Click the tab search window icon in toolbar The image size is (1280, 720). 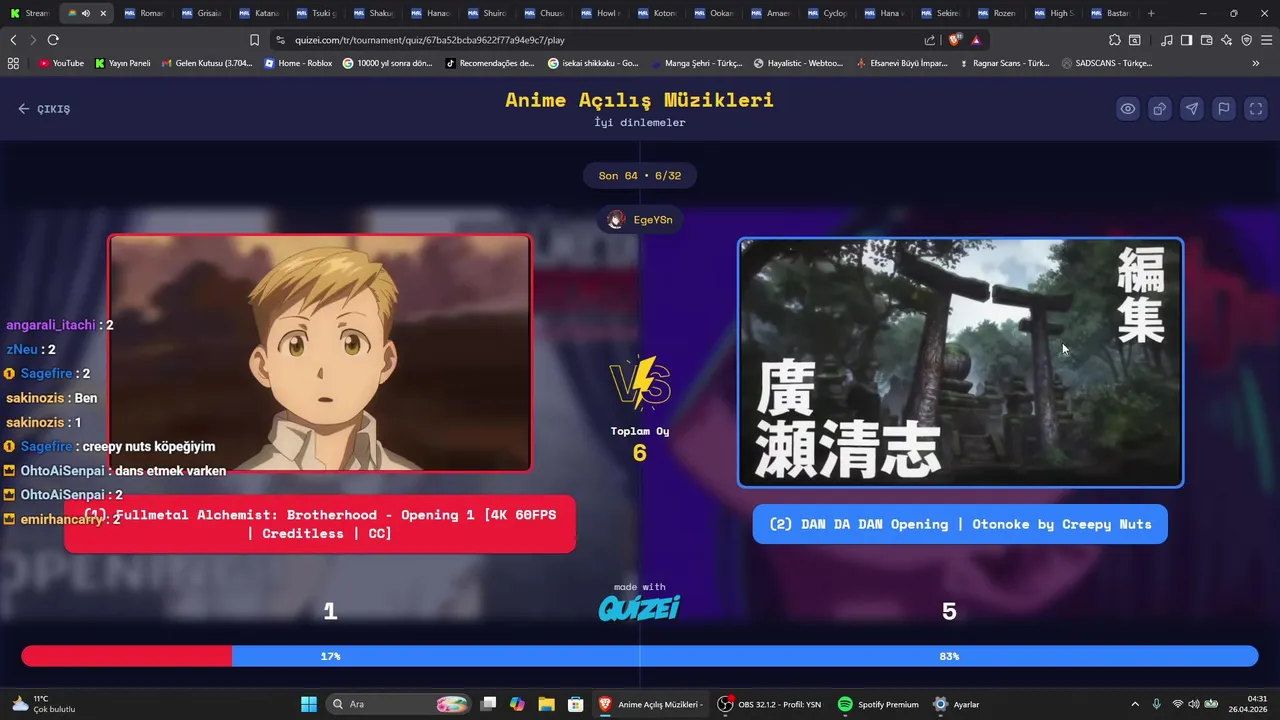pyautogui.click(x=1135, y=40)
